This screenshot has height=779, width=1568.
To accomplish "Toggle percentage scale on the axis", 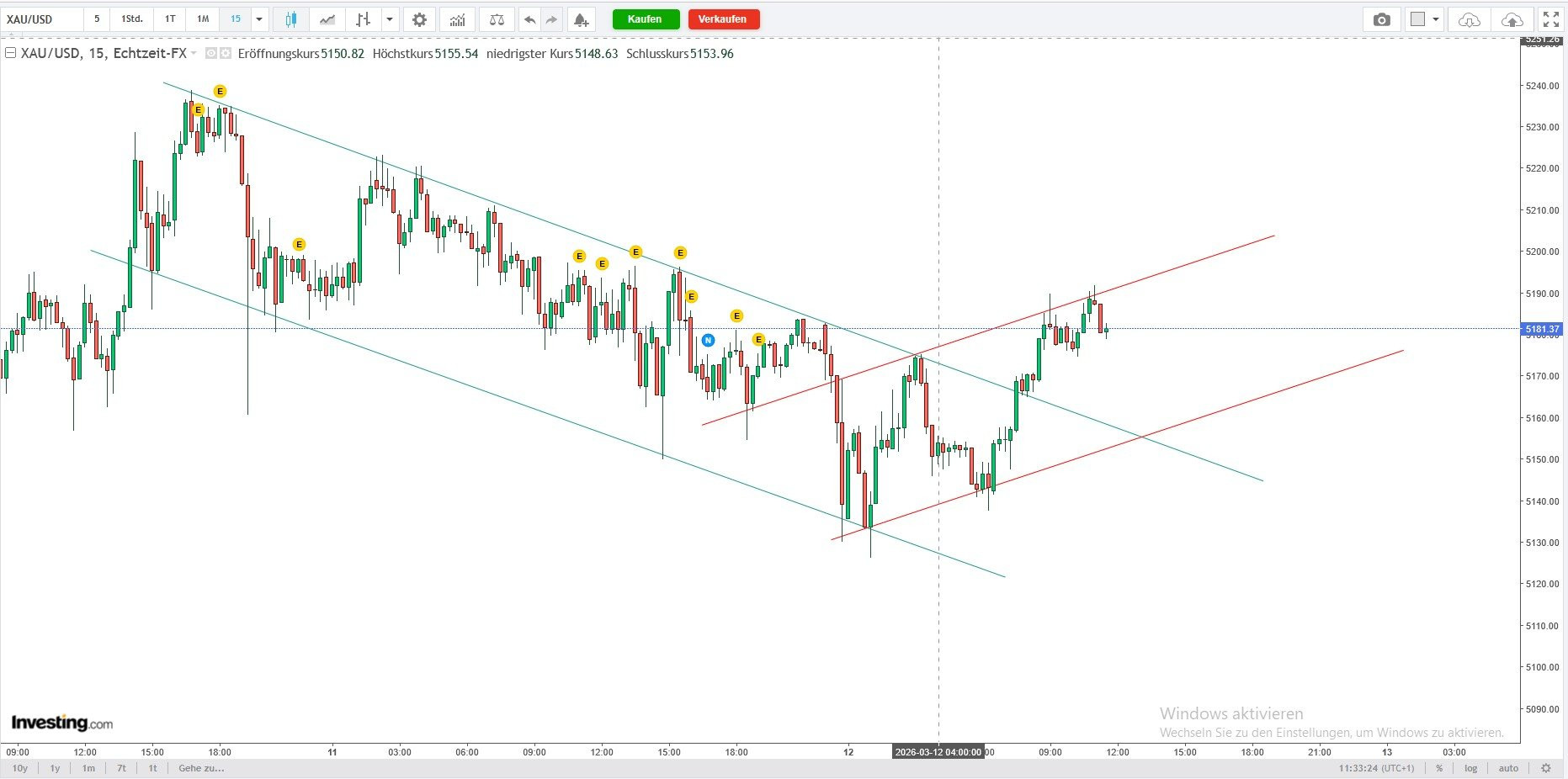I will coord(1439,768).
